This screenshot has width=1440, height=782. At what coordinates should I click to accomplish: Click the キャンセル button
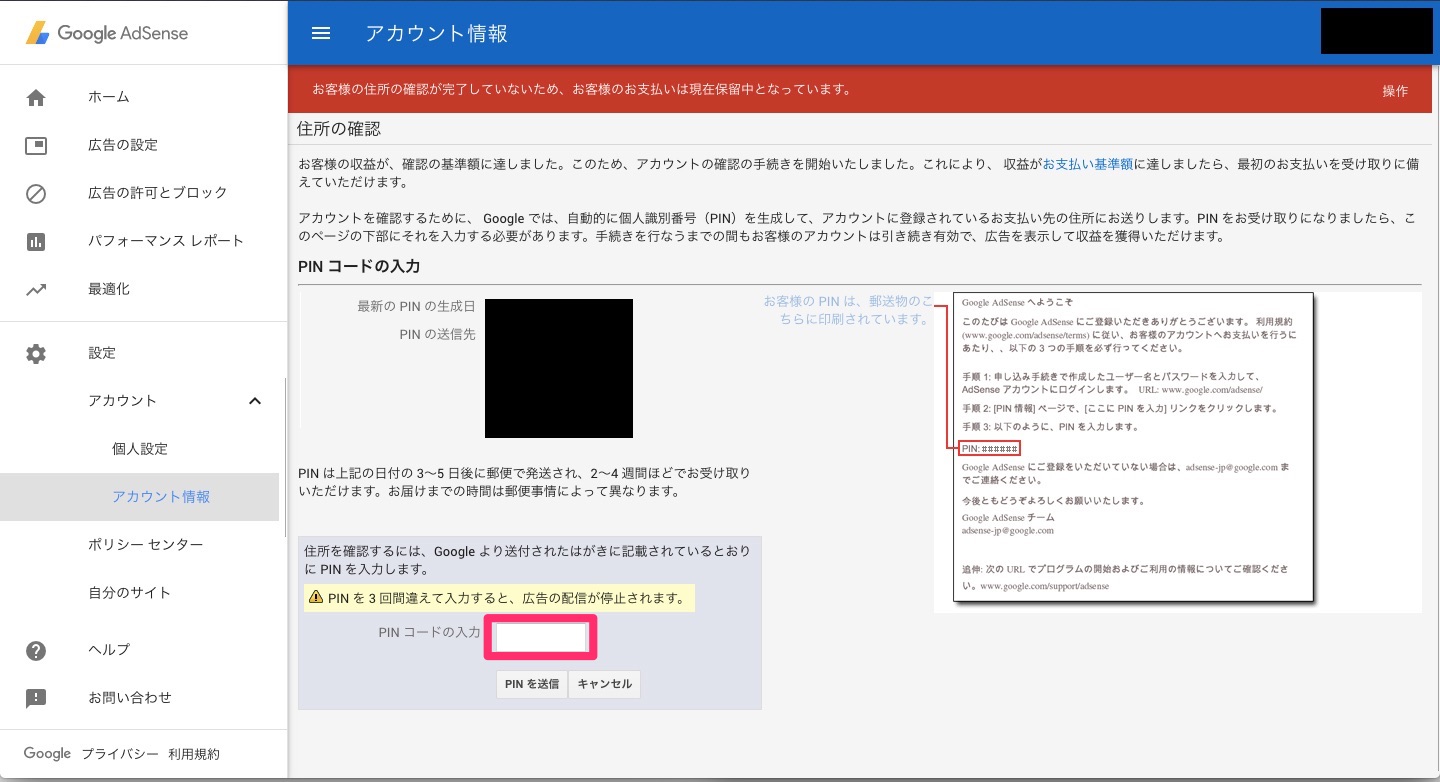point(605,685)
